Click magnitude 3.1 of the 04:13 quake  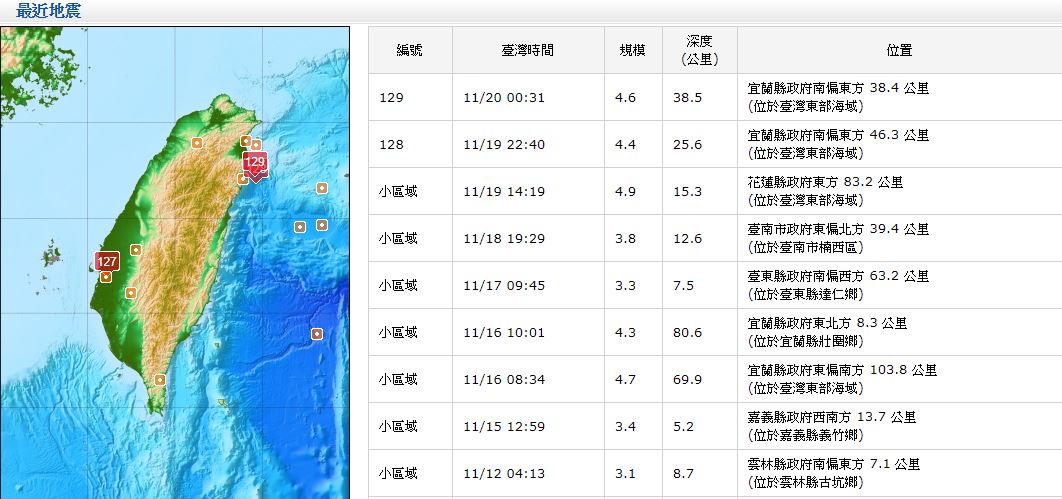click(625, 474)
